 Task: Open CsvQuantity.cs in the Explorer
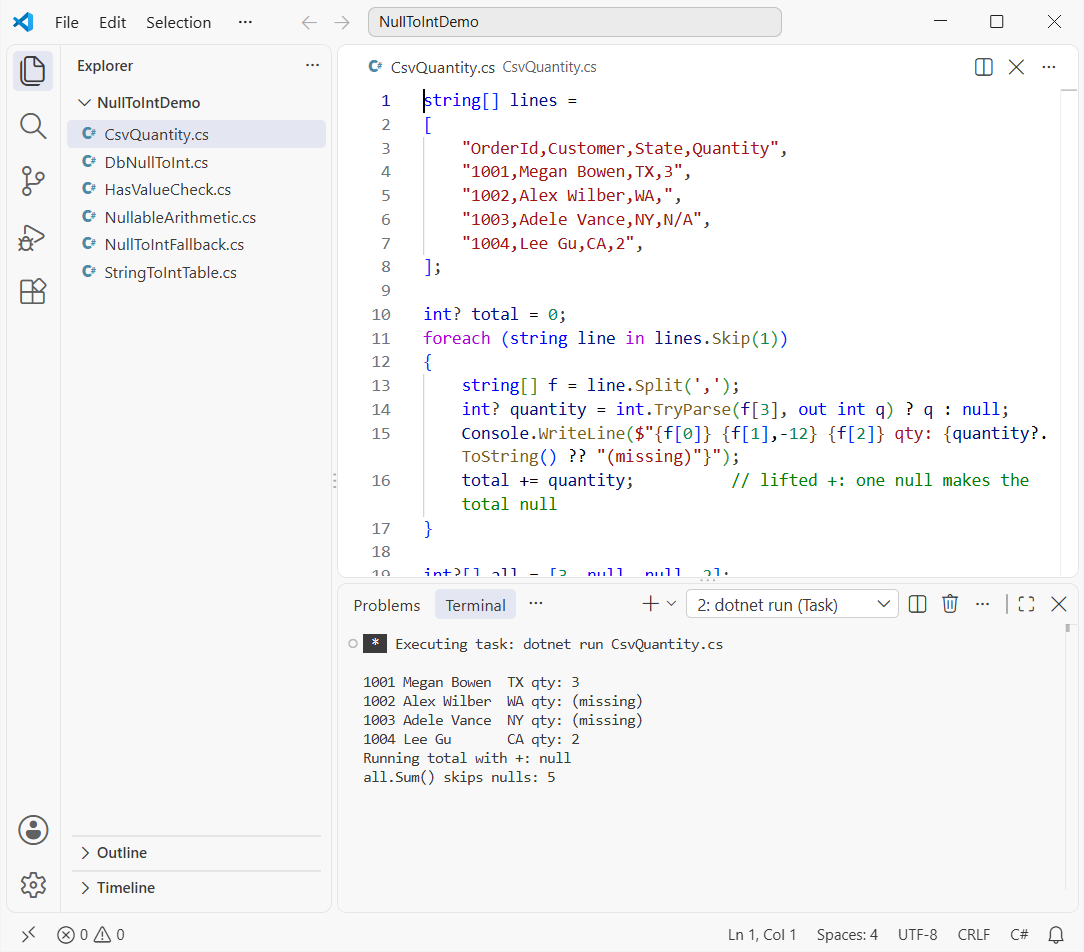click(x=196, y=134)
